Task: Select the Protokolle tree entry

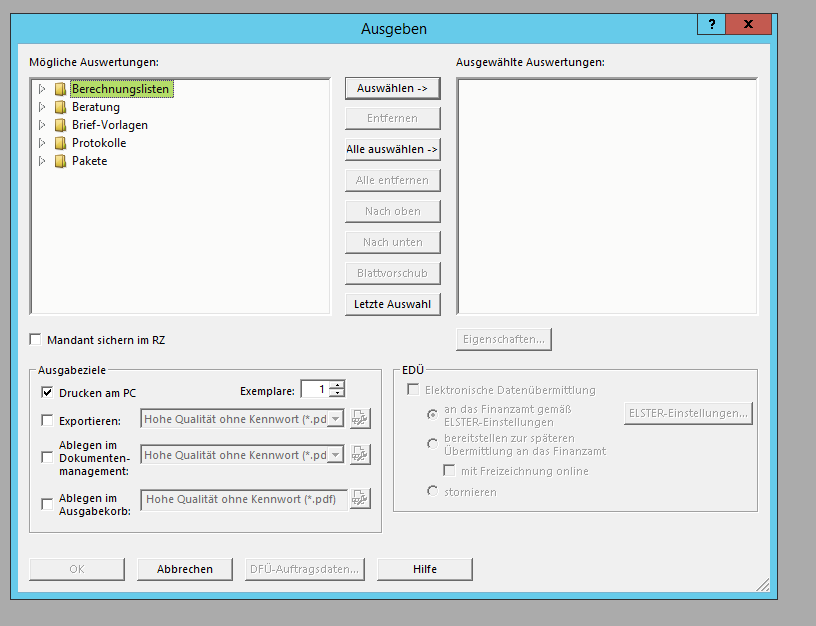Action: point(99,143)
